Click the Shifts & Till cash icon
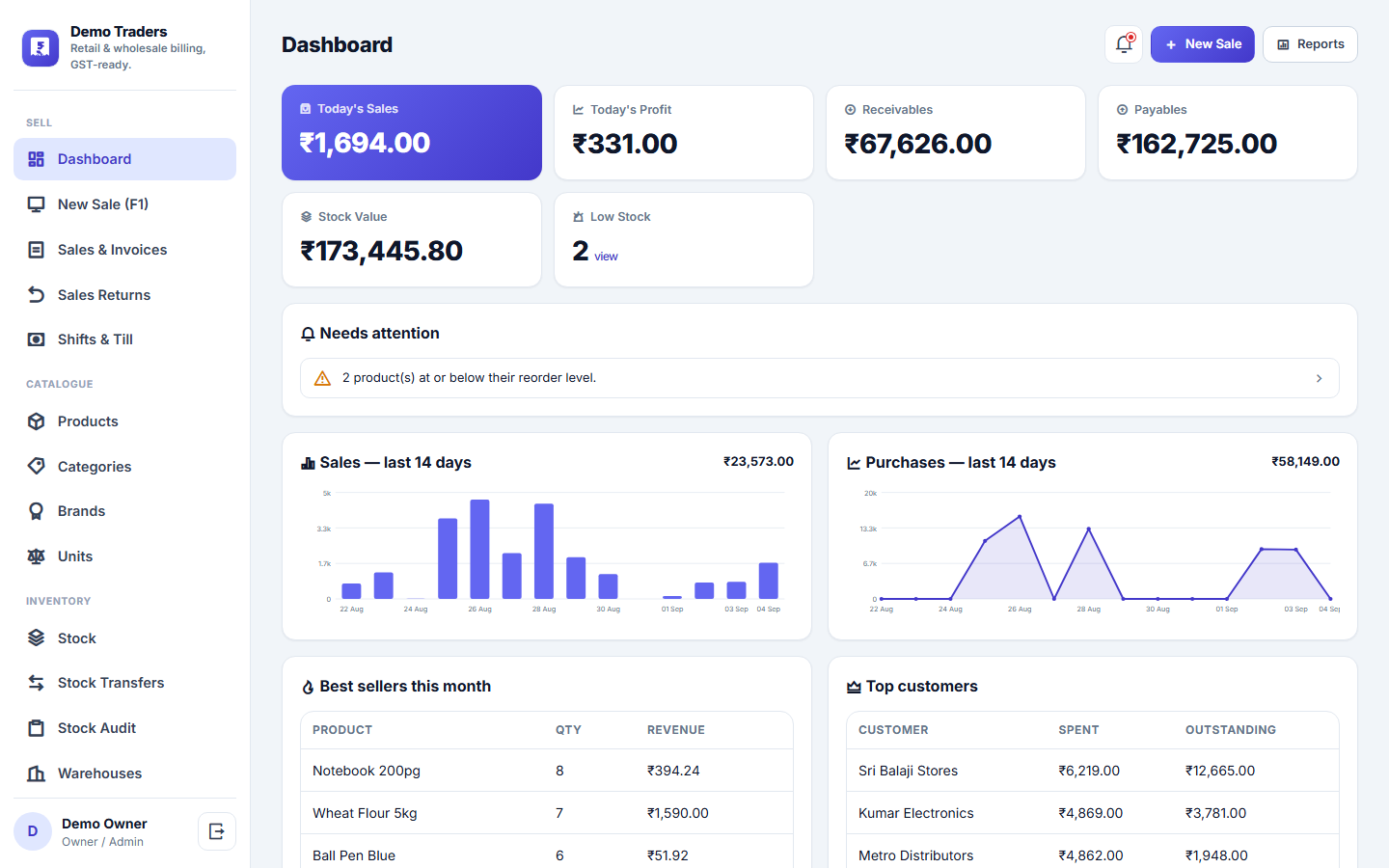 [37, 339]
